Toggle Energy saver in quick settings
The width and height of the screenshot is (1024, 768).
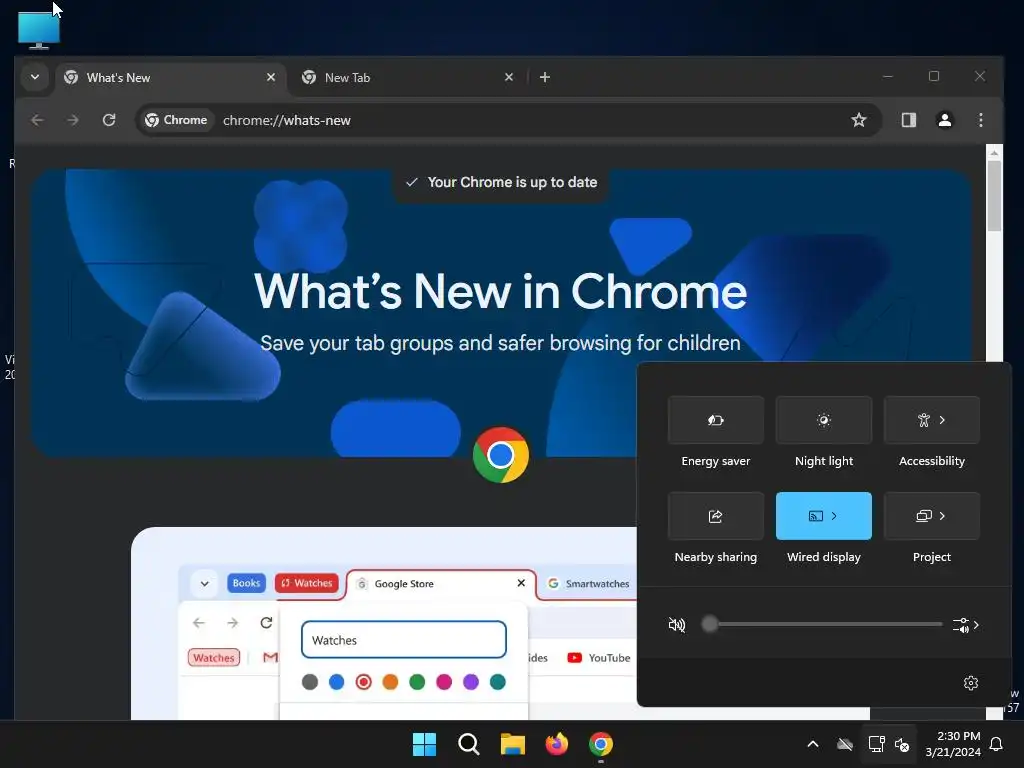tap(716, 420)
